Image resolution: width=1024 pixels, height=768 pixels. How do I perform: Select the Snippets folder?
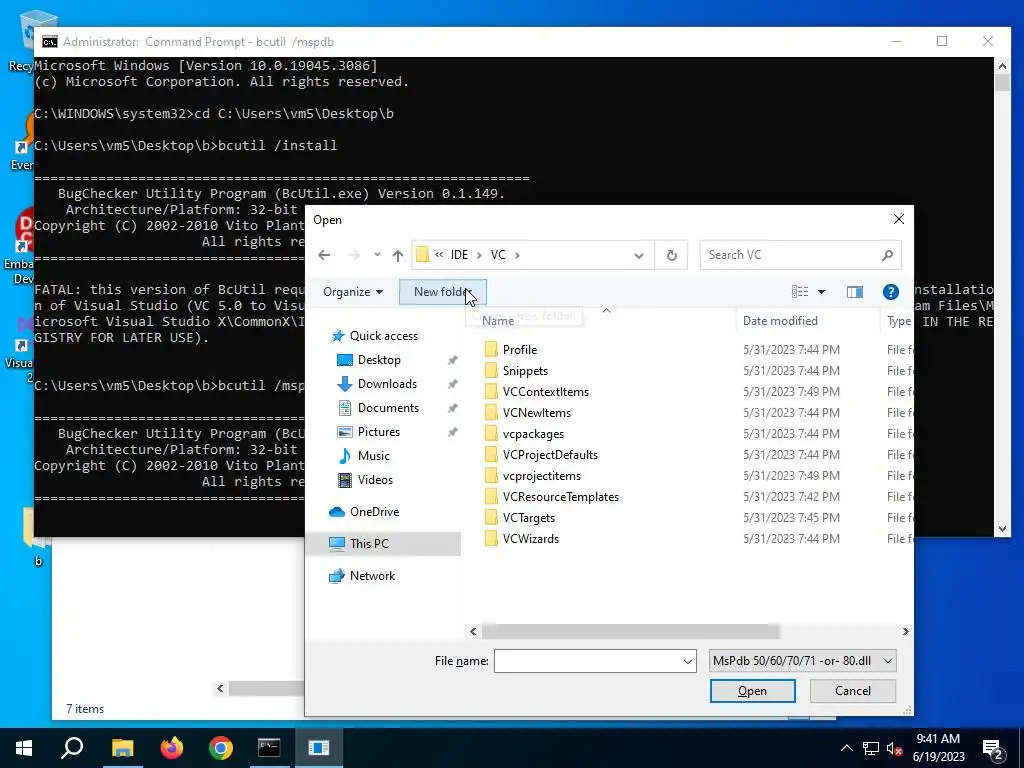point(525,371)
